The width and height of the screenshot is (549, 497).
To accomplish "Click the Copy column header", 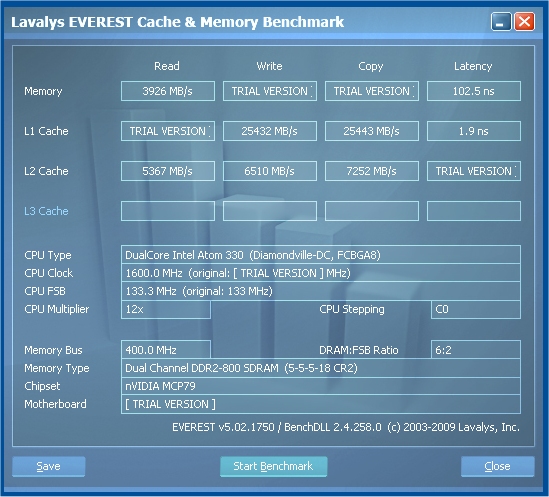I will pos(371,66).
